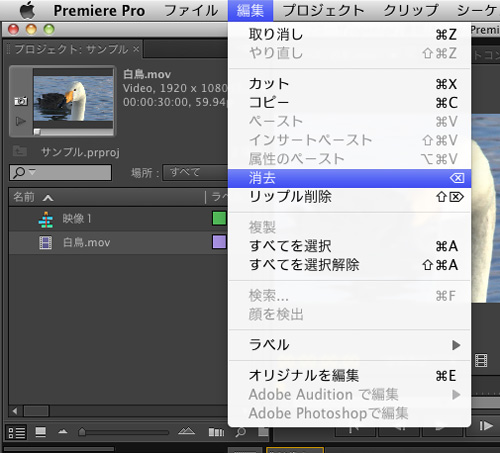
Task: Close the open 編集 menu
Action: (x=250, y=11)
